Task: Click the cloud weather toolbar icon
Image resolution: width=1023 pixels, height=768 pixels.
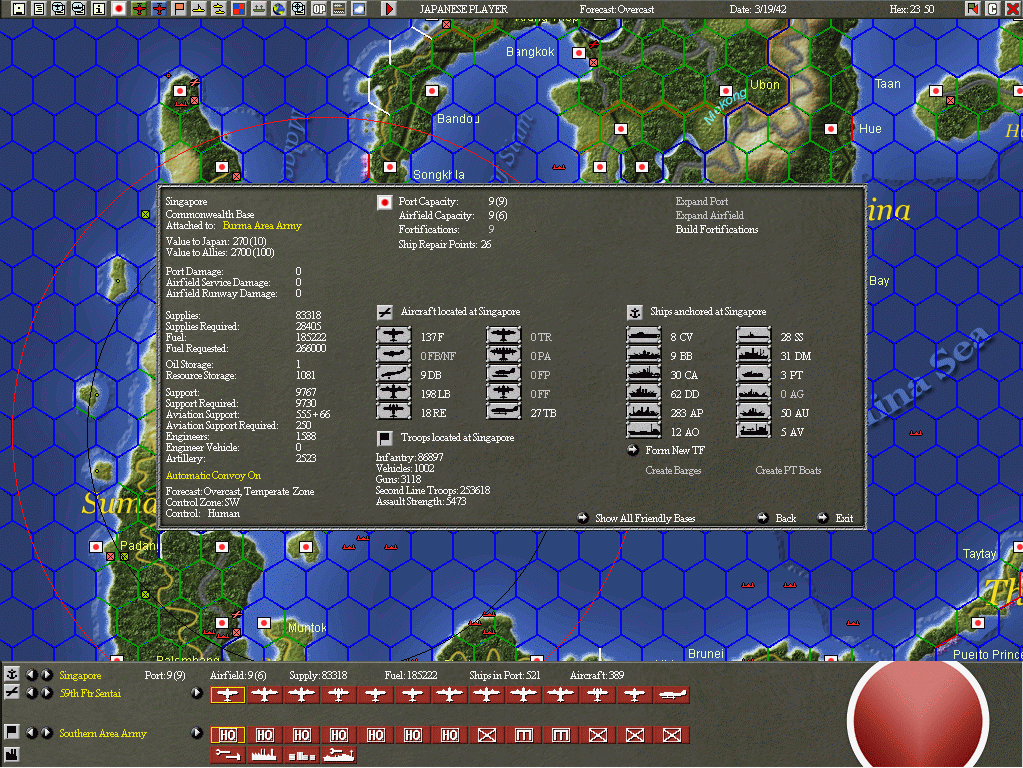Action: click(x=359, y=8)
